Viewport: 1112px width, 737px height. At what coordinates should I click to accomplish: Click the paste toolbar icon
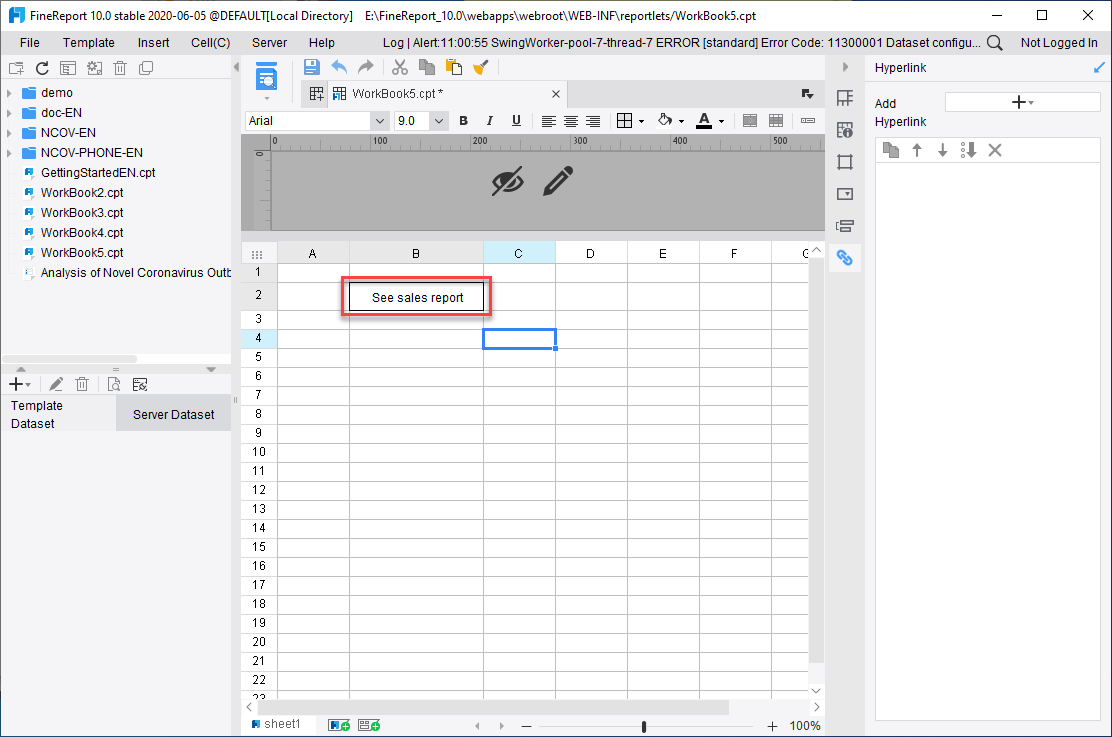(453, 66)
